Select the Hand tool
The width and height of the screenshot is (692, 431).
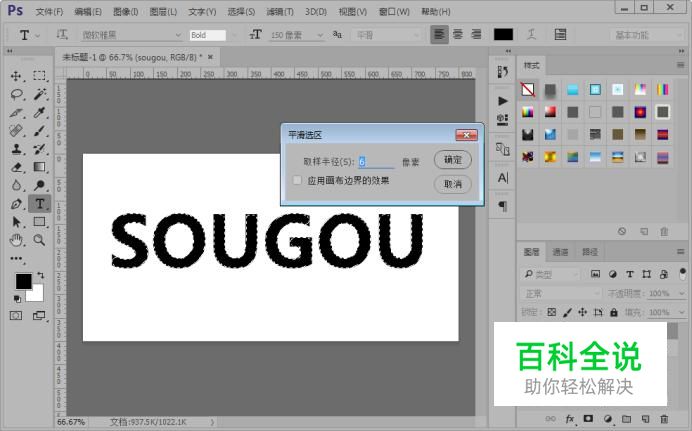point(16,240)
